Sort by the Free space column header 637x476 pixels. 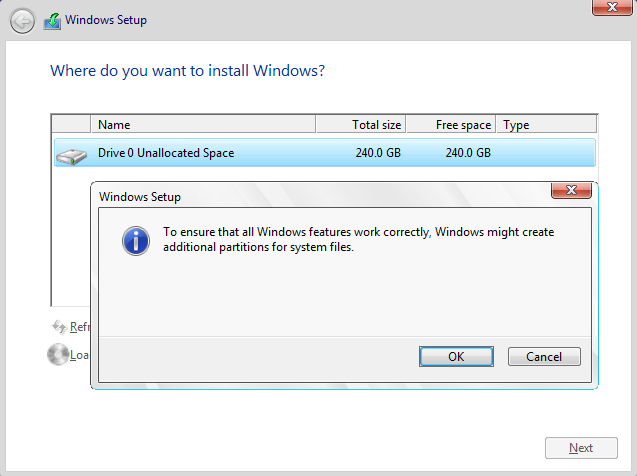(451, 124)
